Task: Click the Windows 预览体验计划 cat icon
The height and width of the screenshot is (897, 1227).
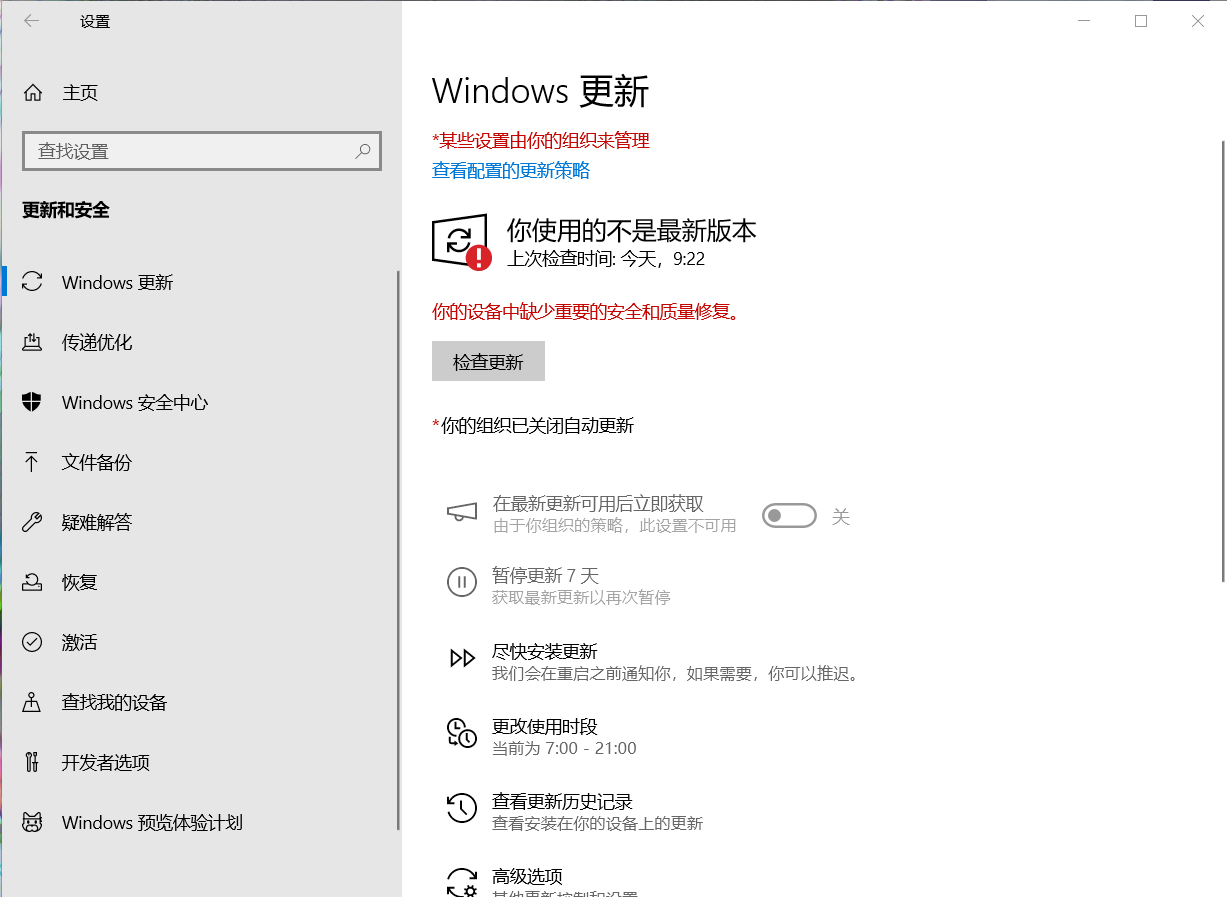Action: point(32,822)
